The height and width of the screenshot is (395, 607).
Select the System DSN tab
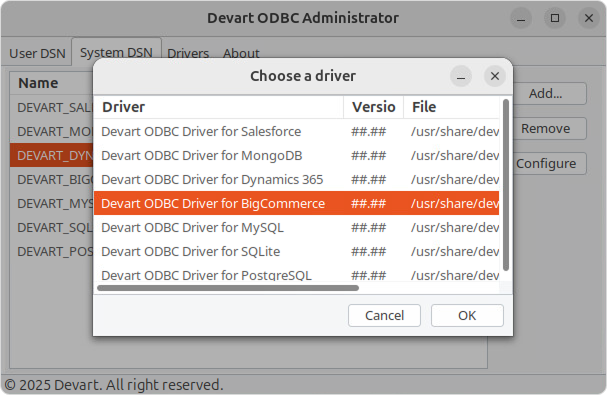tap(116, 52)
